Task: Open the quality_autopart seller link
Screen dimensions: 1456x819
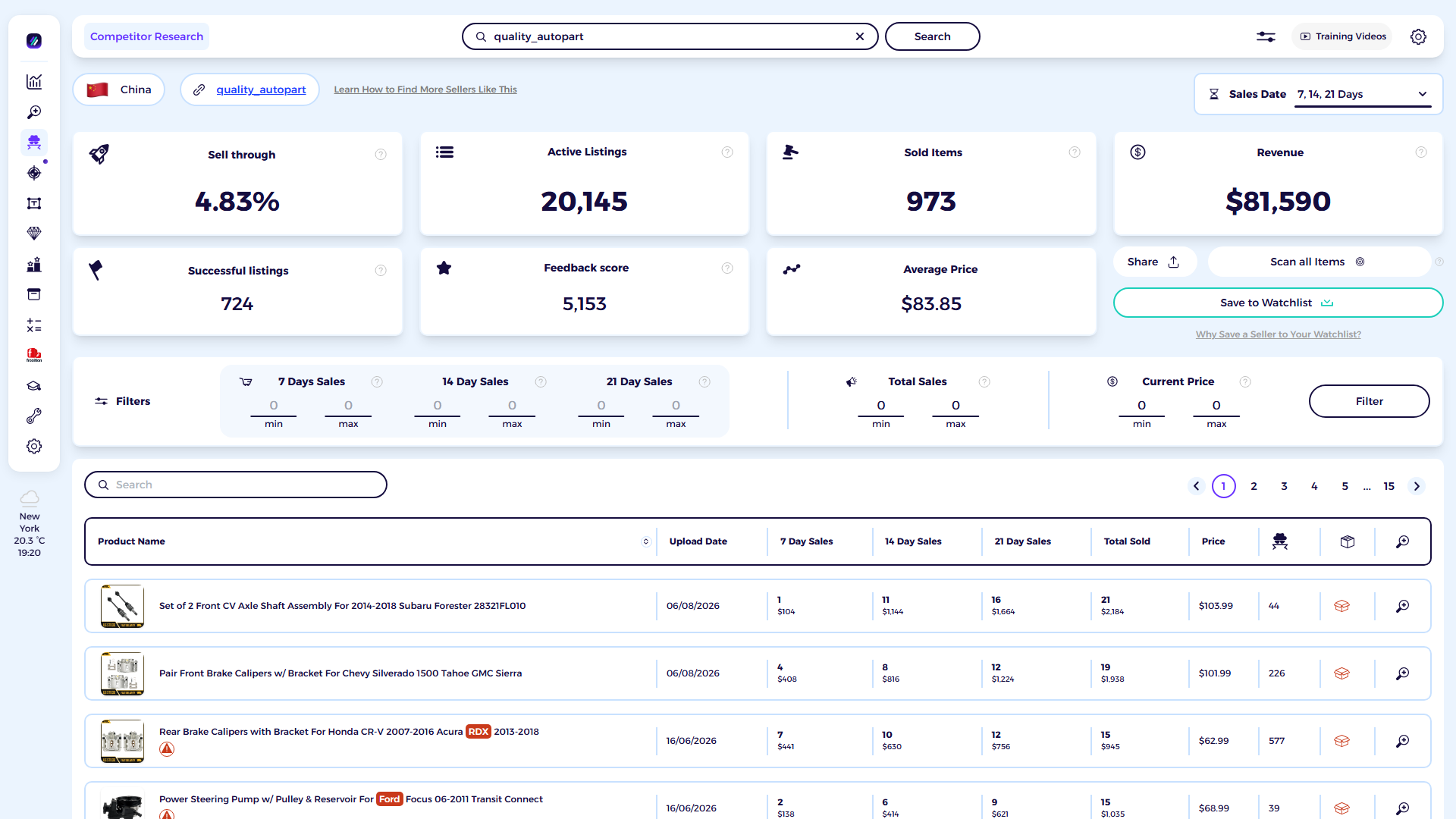Action: pos(261,89)
